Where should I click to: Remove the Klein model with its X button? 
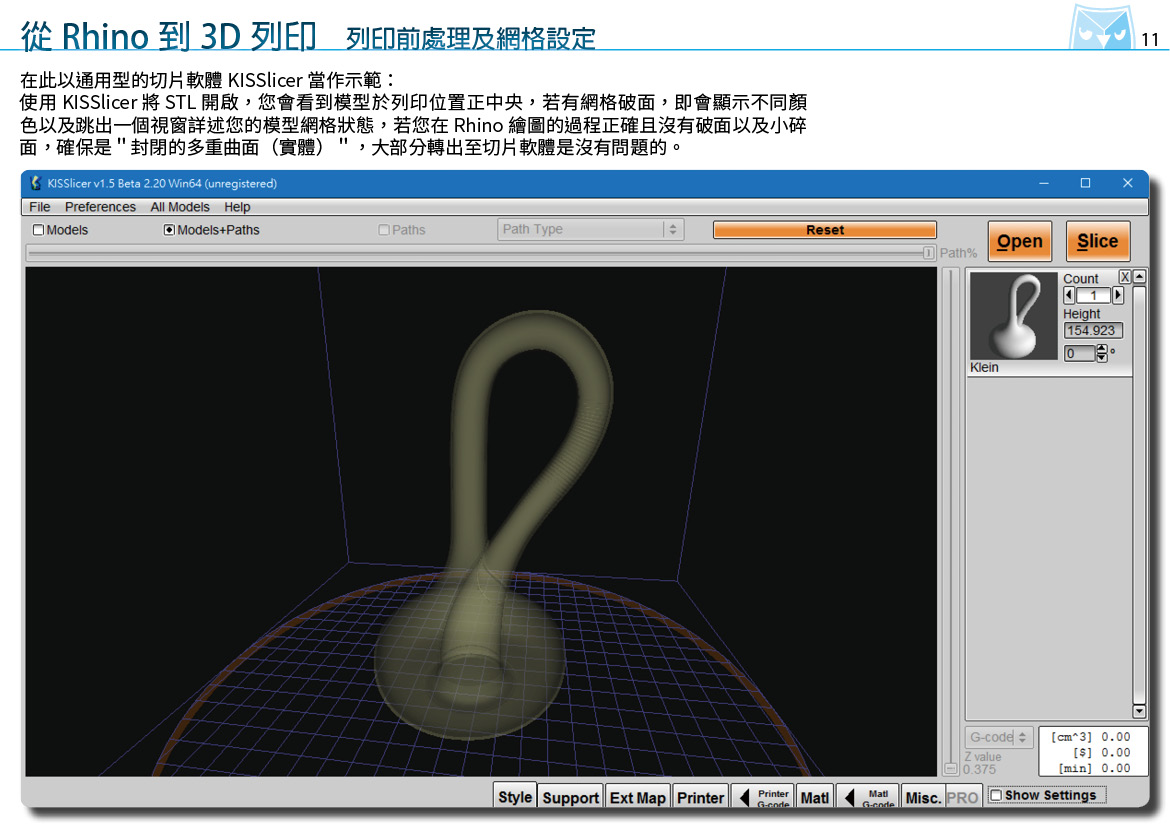click(x=1124, y=277)
